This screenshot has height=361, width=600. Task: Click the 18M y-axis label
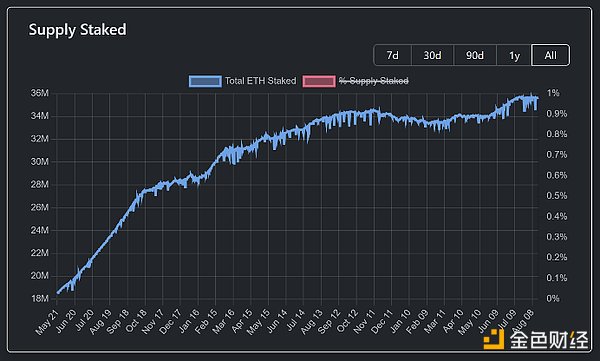point(39,298)
